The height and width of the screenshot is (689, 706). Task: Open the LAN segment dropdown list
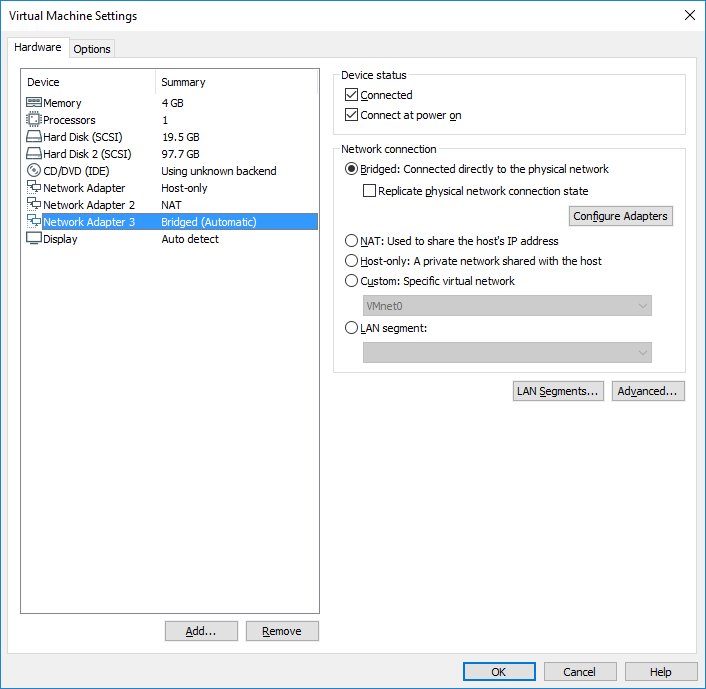[x=507, y=353]
